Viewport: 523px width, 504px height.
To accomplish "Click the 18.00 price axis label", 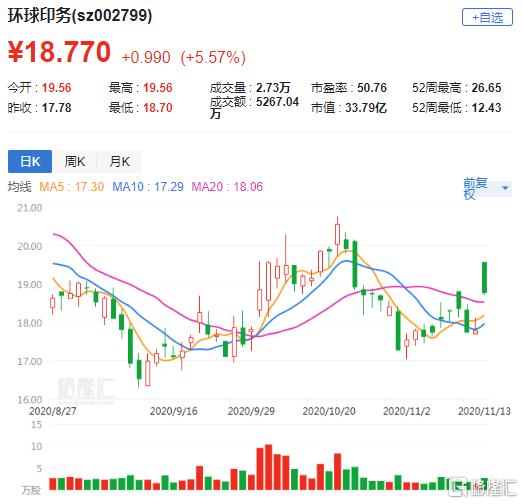I will pyautogui.click(x=30, y=323).
